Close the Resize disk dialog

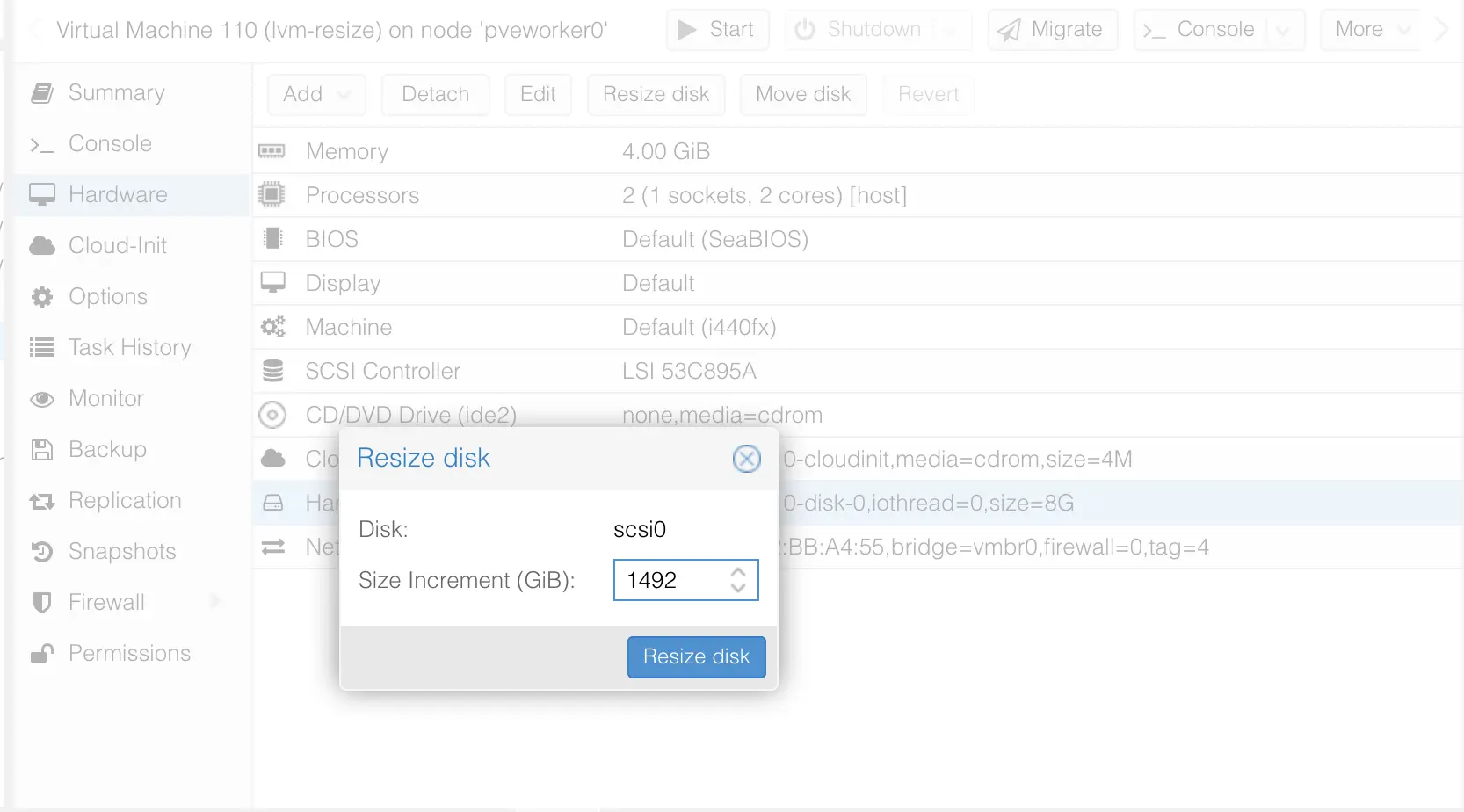point(747,458)
